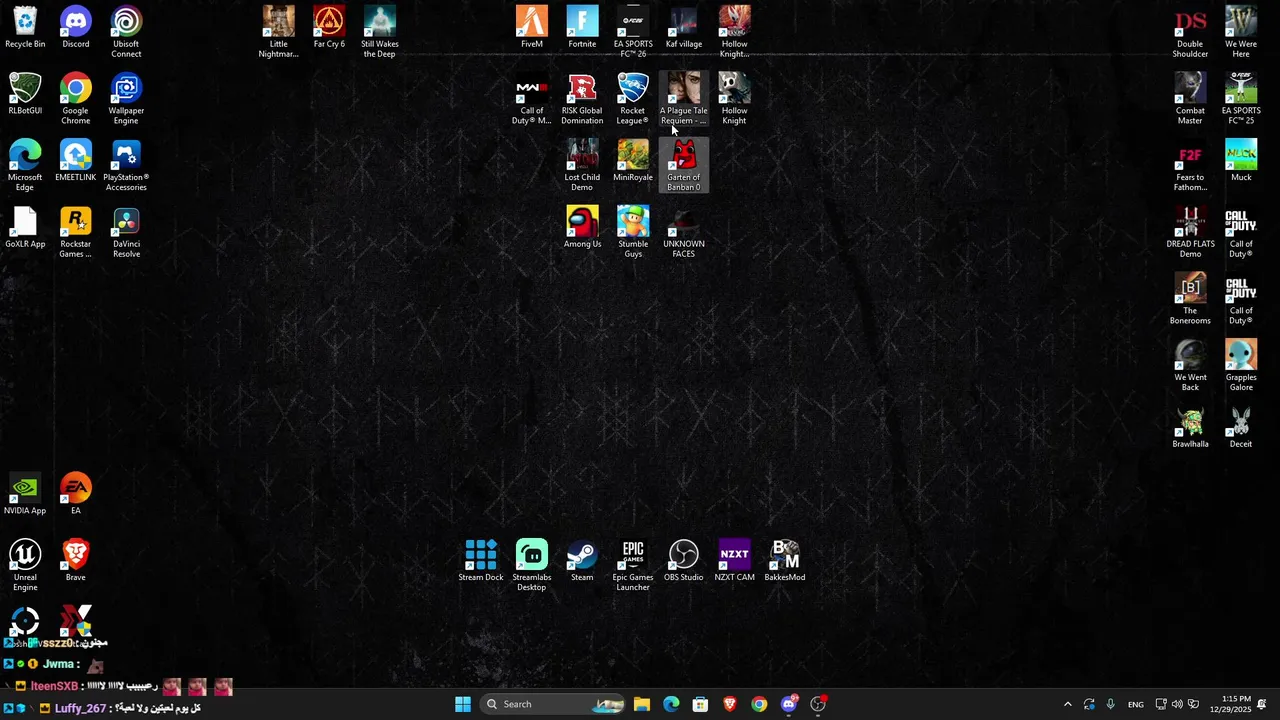The height and width of the screenshot is (720, 1280).
Task: Select the Steam desktop shortcut
Action: 582,561
